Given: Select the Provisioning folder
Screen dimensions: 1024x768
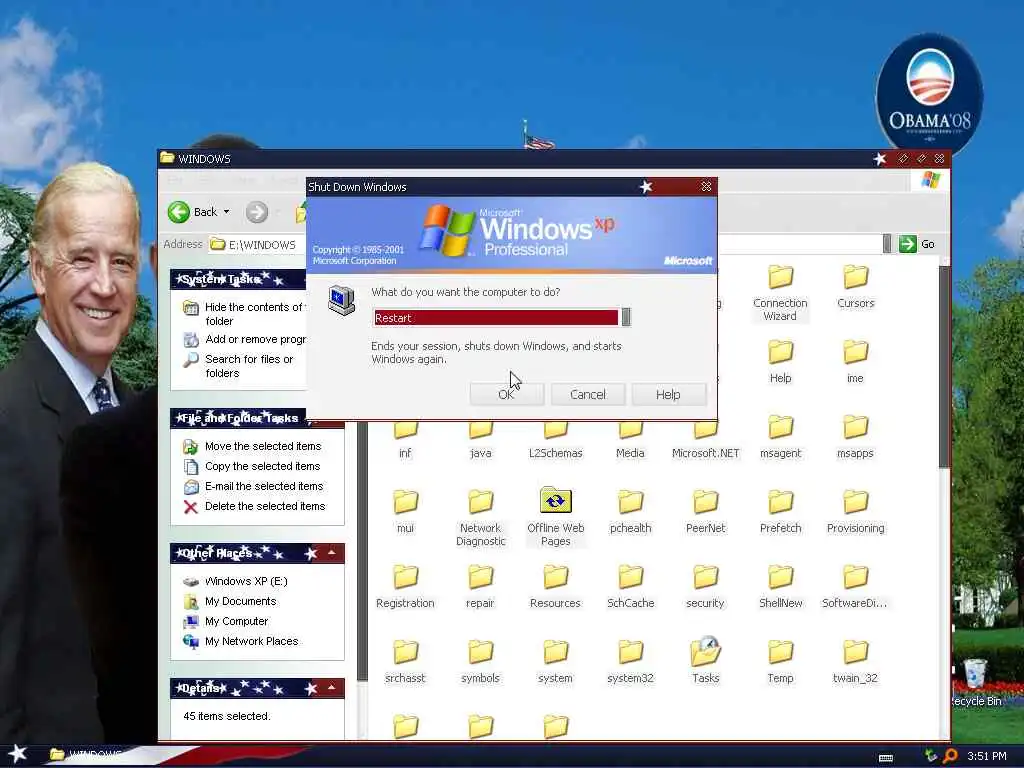Looking at the screenshot, I should tap(856, 511).
